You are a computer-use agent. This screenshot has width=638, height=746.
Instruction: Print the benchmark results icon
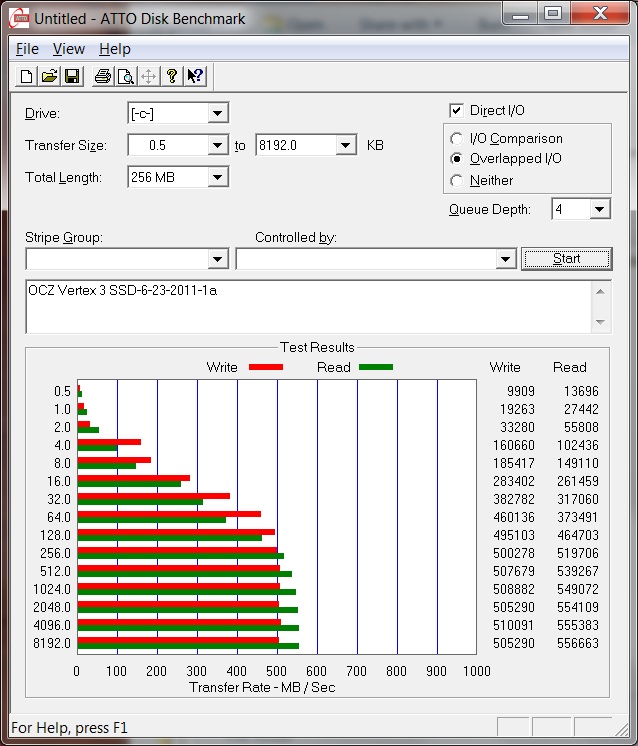tap(103, 76)
